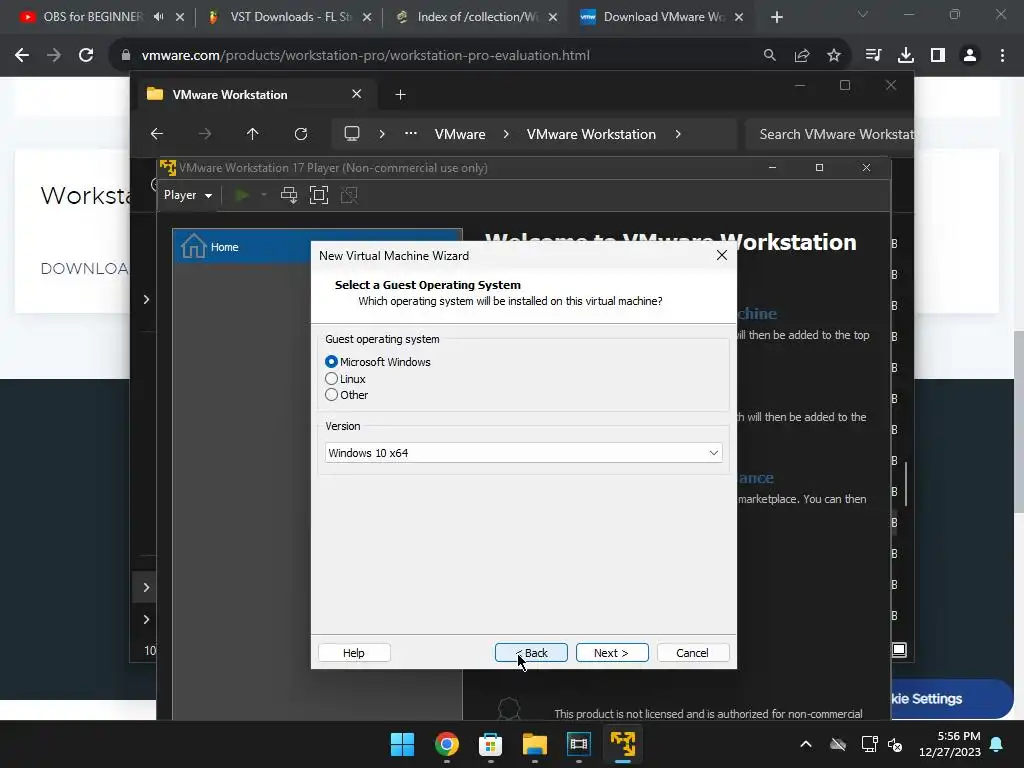Screen dimensions: 1024x768
Task: Open the Chrome profile icon
Action: (x=970, y=56)
